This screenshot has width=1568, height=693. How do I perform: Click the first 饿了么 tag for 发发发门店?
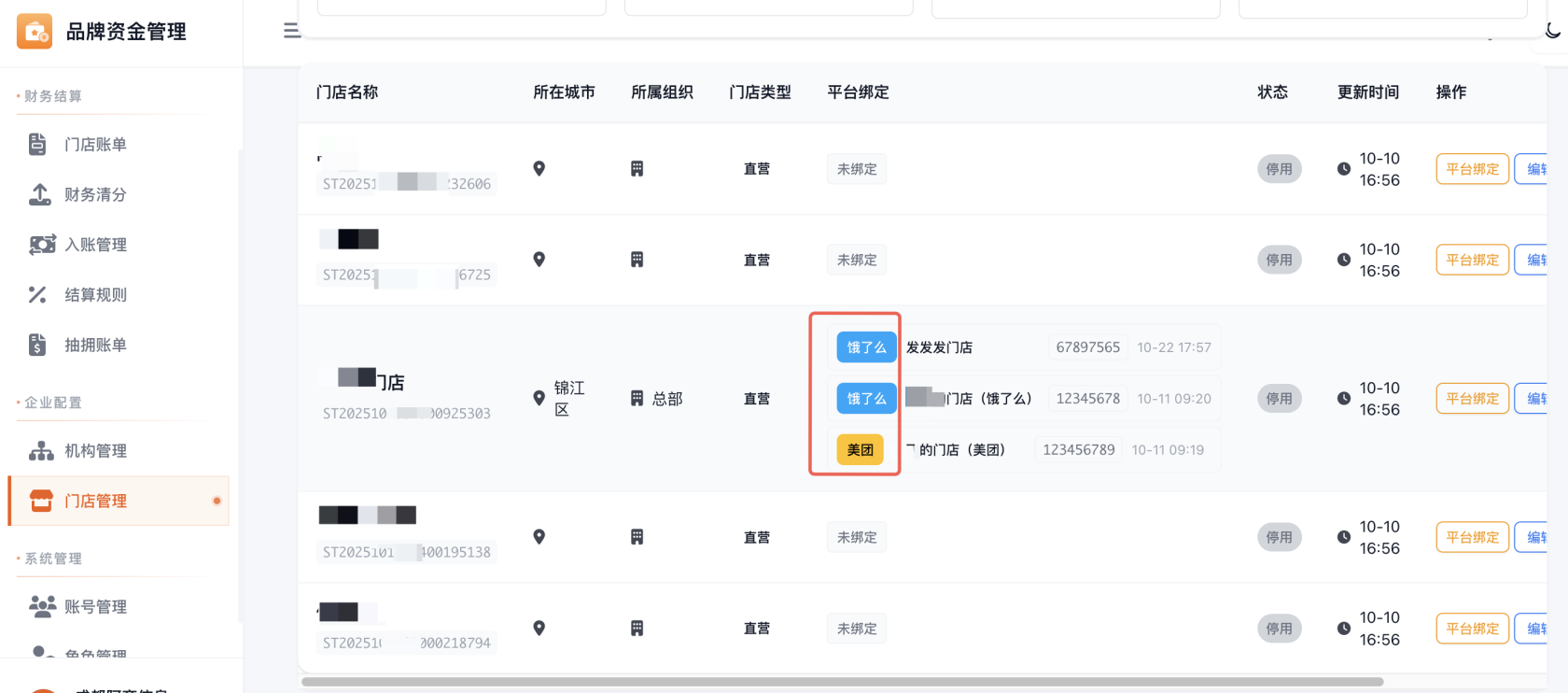click(x=866, y=347)
